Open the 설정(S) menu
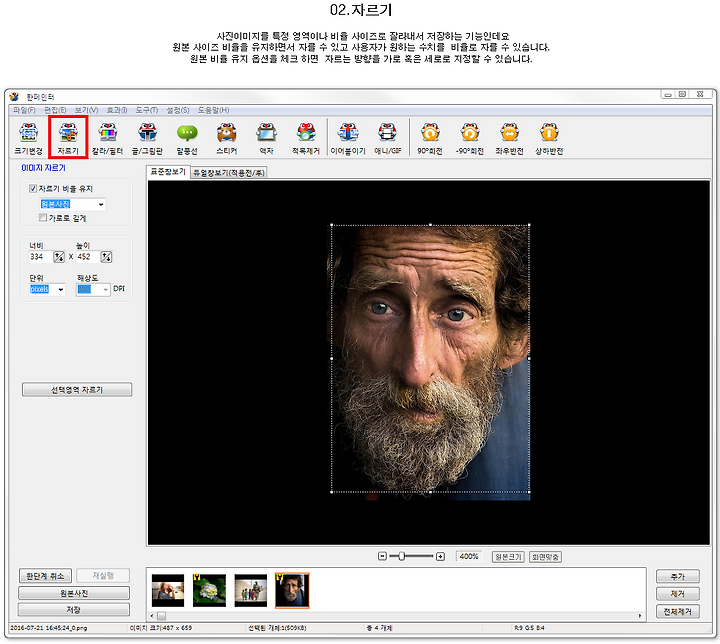Image resolution: width=720 pixels, height=644 pixels. (178, 110)
